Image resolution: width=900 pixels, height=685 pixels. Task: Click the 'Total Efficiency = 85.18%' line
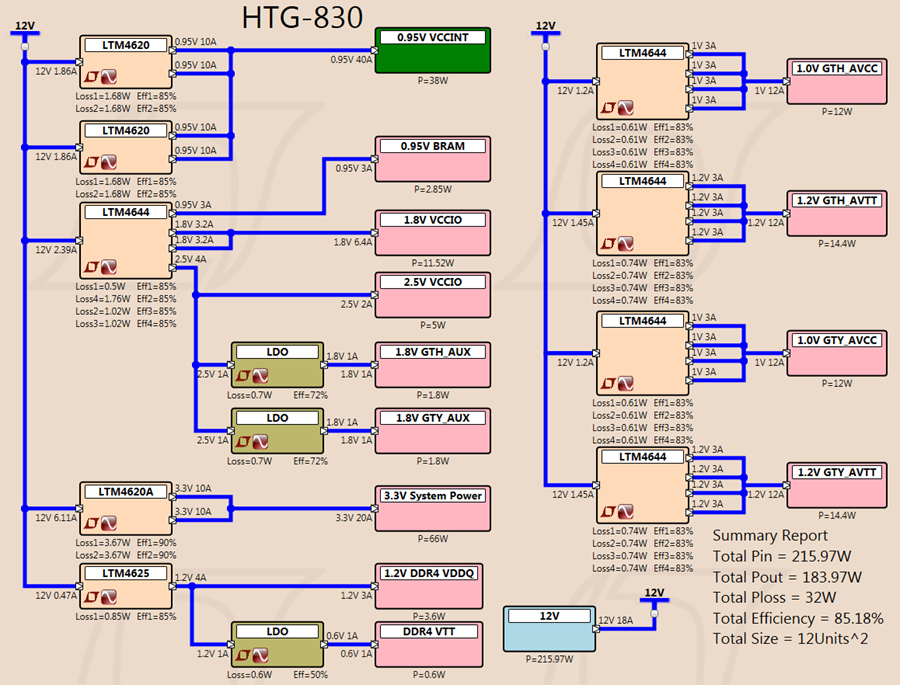[798, 618]
